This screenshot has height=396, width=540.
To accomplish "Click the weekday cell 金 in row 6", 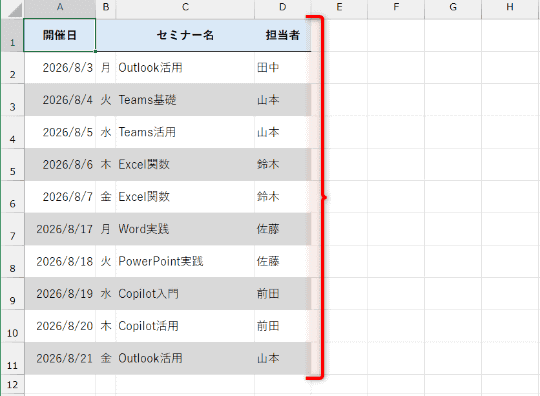I will 106,197.
